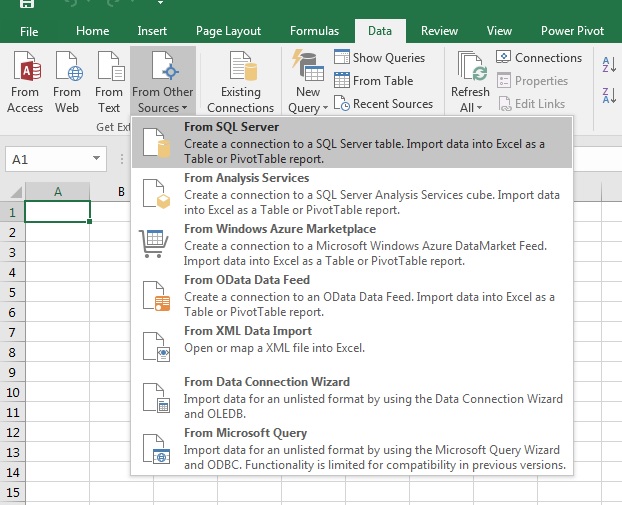Choose From SQL Server menu entry
The height and width of the screenshot is (505, 622).
coord(352,143)
